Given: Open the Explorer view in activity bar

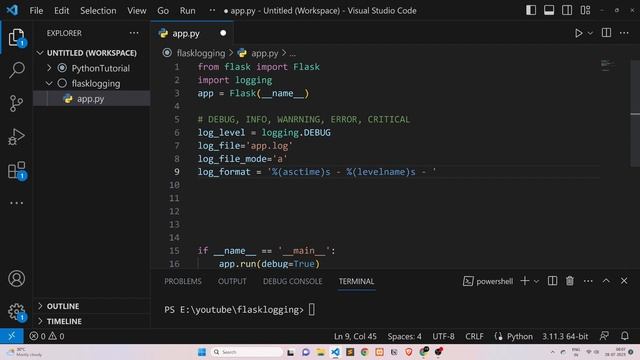Looking at the screenshot, I should click(16, 38).
